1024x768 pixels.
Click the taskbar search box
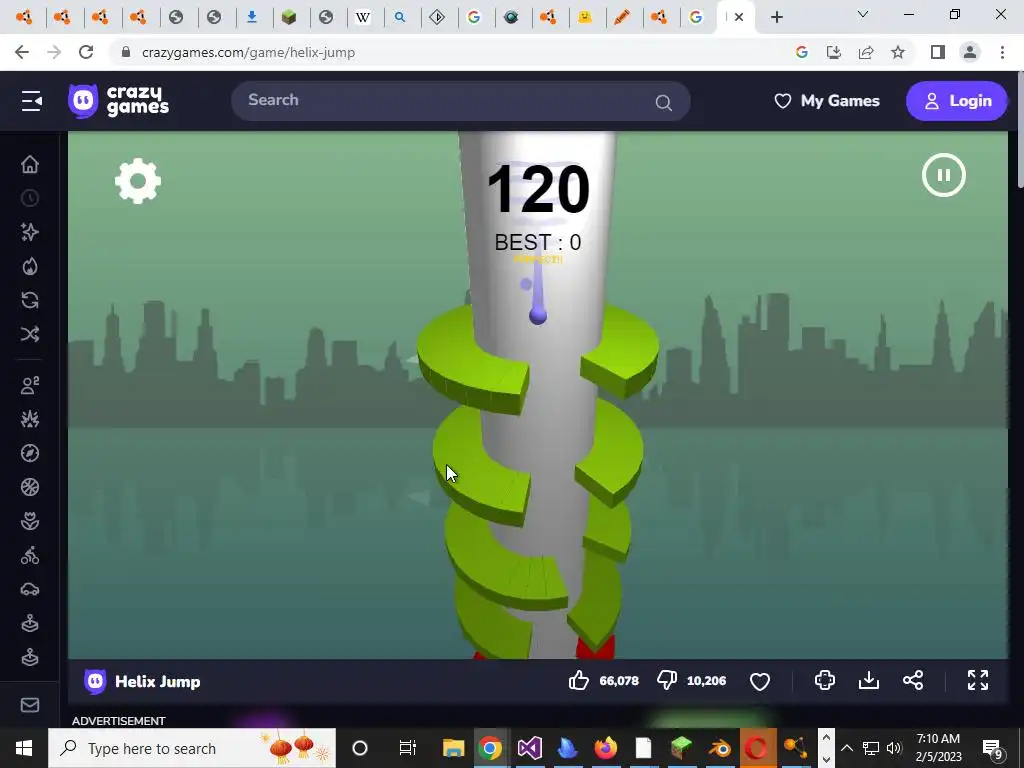(192, 748)
